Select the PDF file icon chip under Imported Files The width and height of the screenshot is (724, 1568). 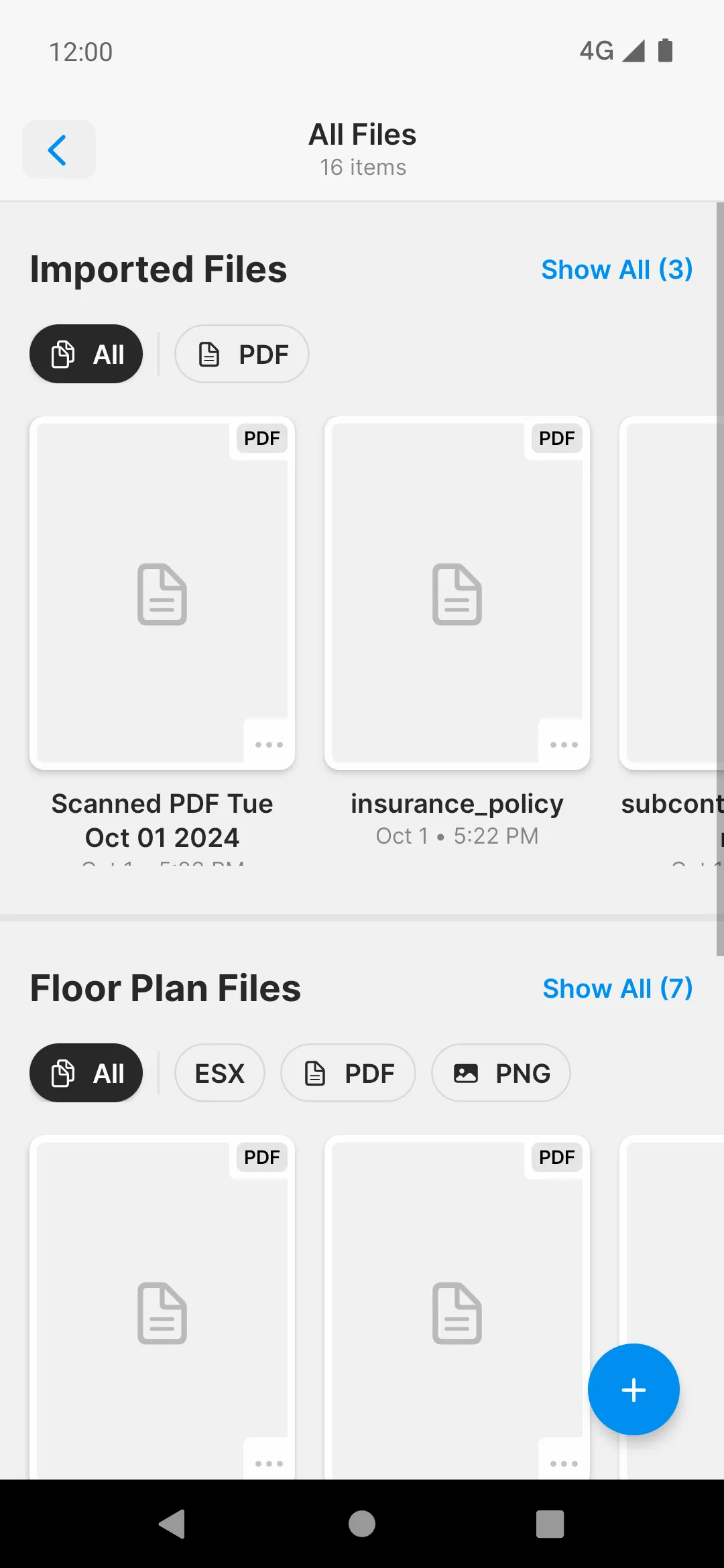(208, 354)
